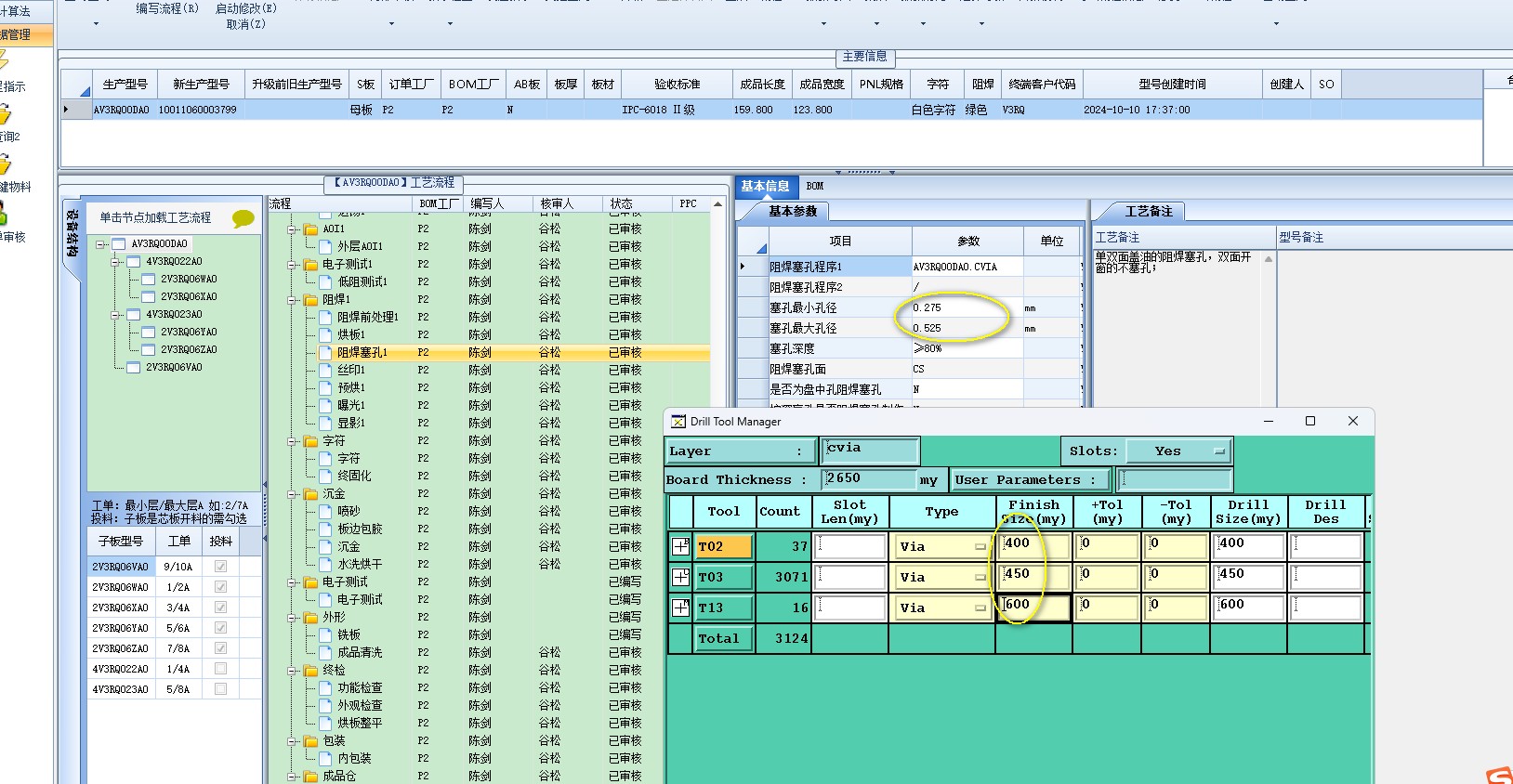Click the plus icon in T02 row

tap(681, 546)
